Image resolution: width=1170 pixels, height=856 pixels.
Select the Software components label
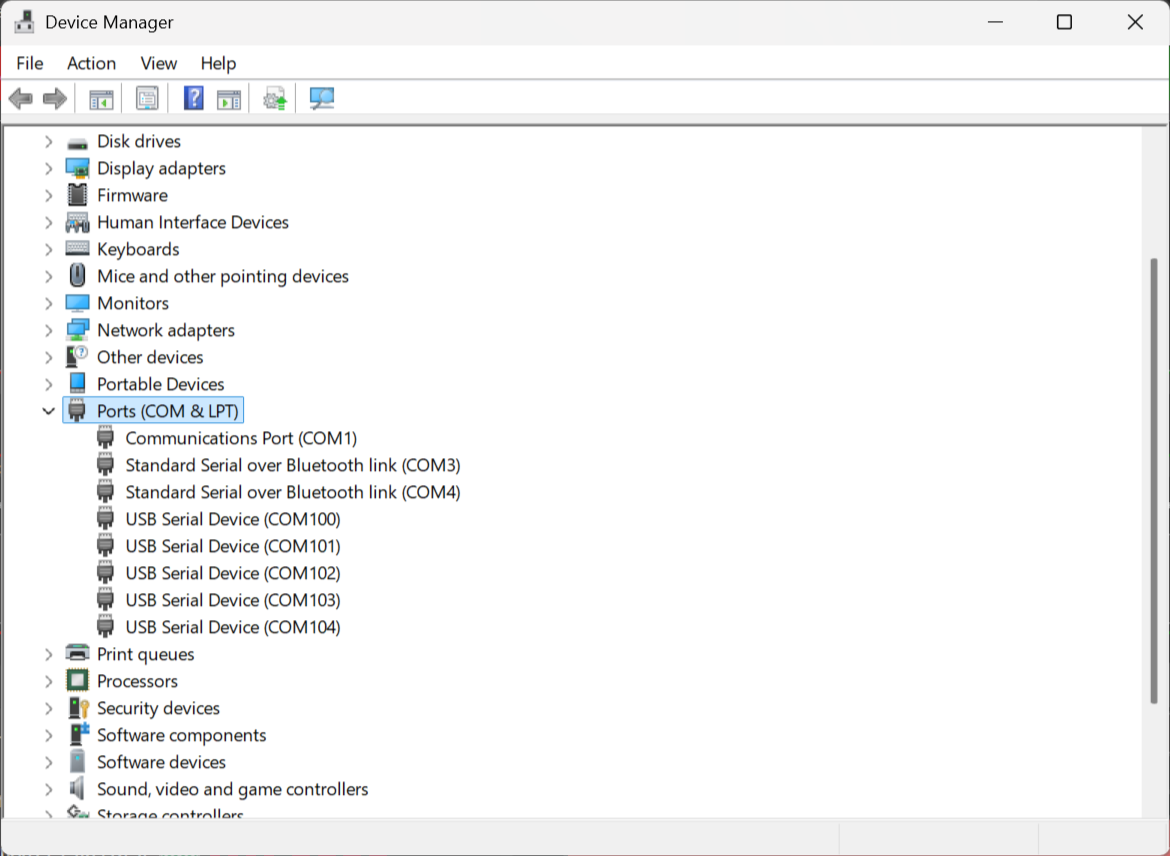181,734
